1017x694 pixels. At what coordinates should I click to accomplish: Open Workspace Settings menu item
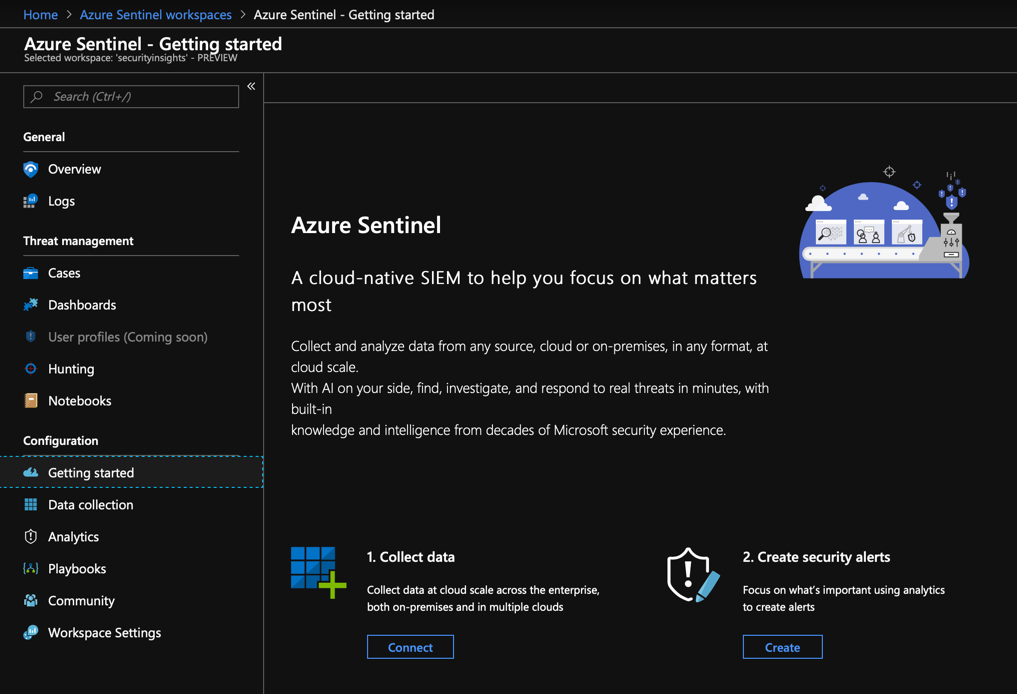[x=104, y=633]
